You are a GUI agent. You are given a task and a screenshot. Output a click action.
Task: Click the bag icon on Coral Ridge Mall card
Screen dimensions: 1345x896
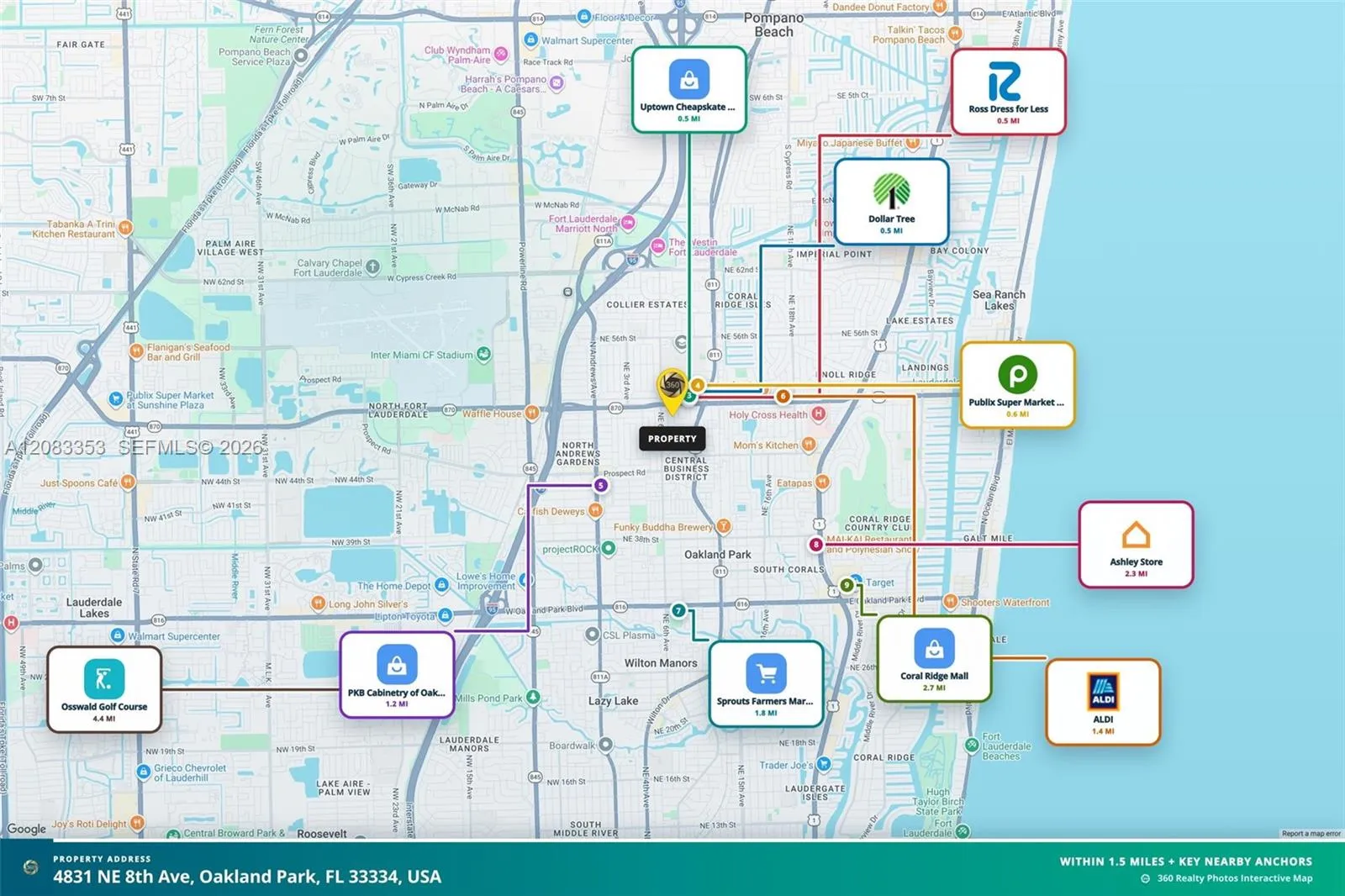[934, 648]
